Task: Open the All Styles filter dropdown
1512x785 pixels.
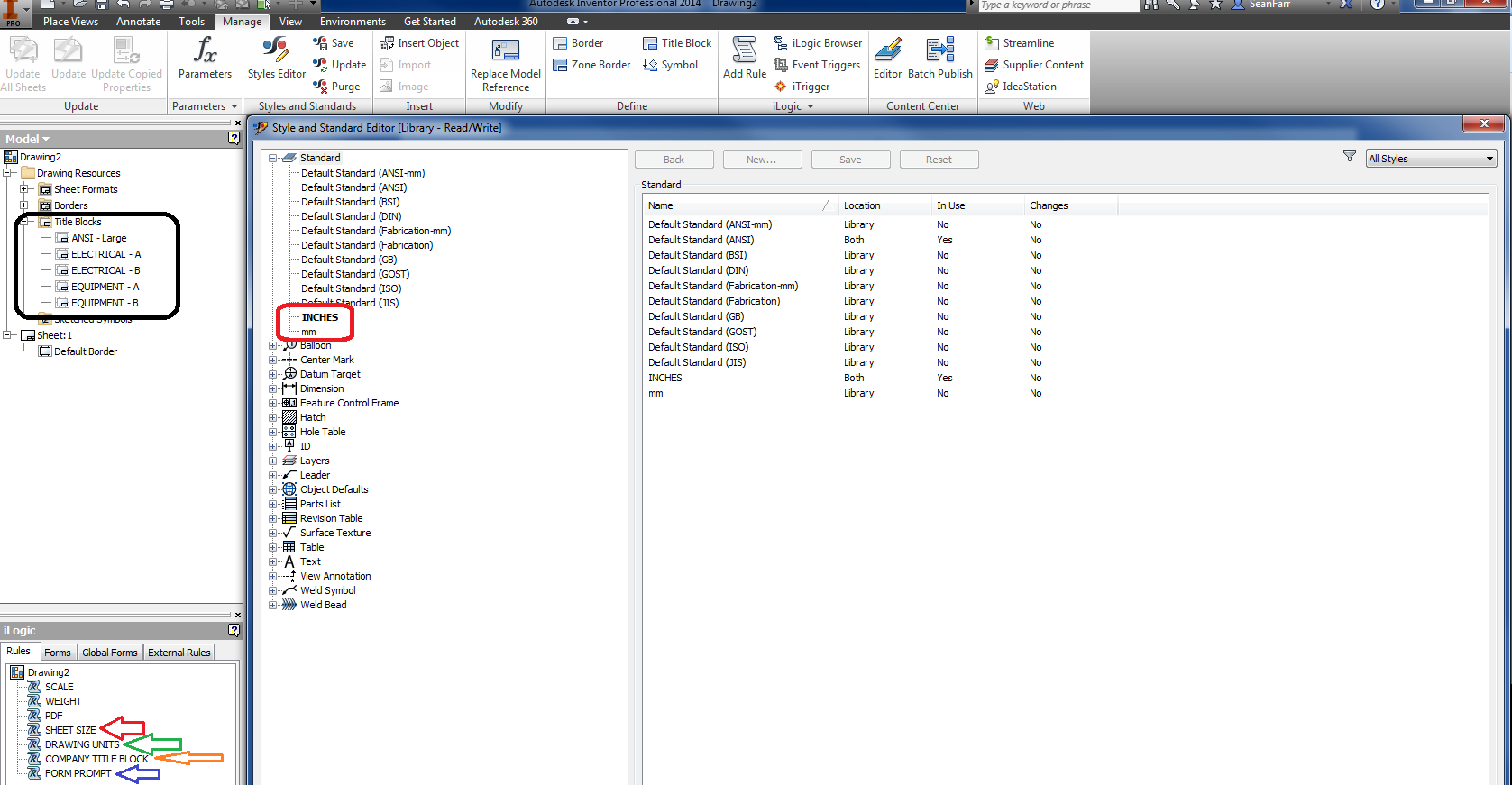Action: pyautogui.click(x=1432, y=159)
